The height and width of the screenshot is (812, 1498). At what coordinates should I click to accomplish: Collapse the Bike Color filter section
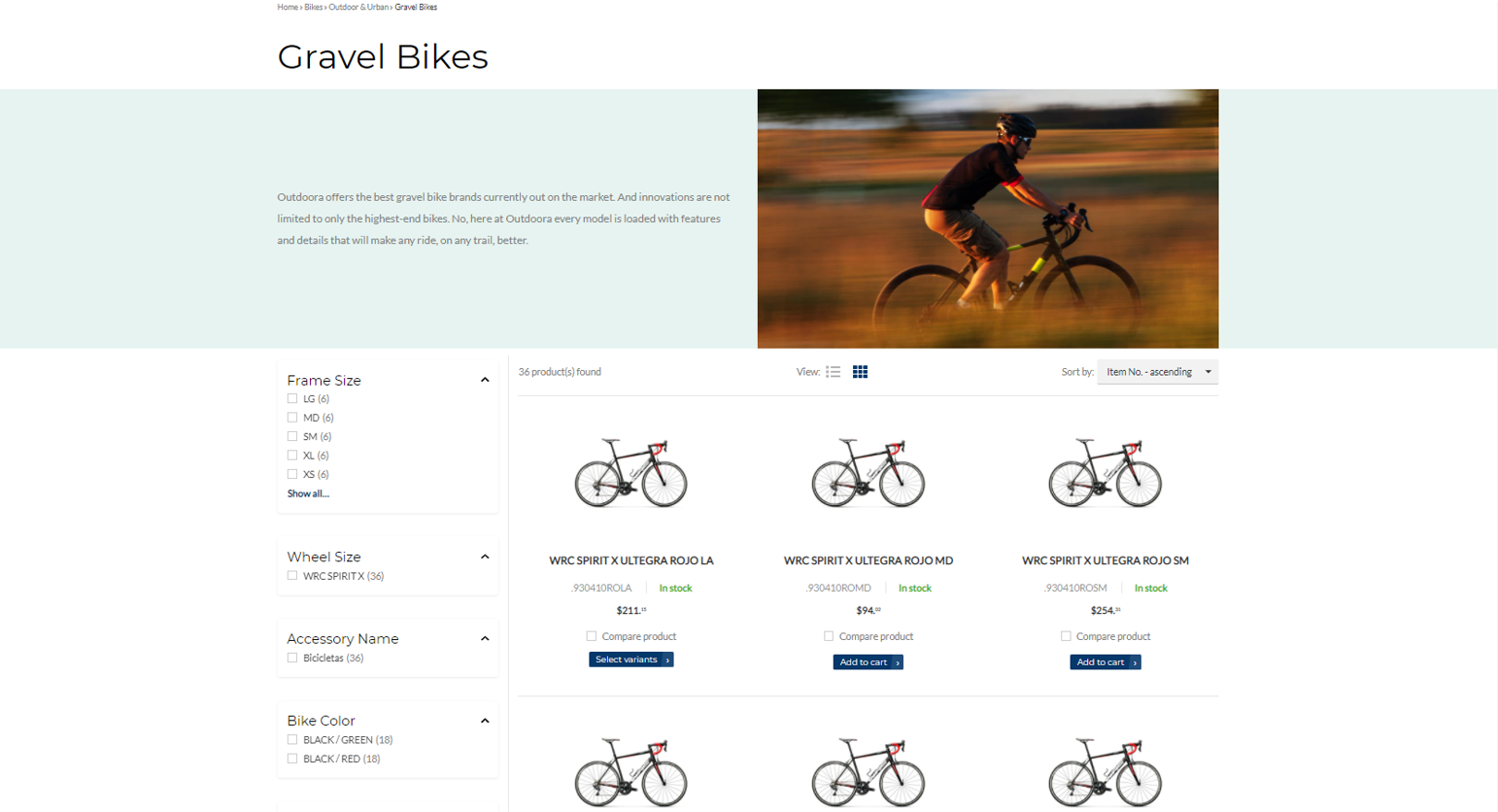pos(485,721)
